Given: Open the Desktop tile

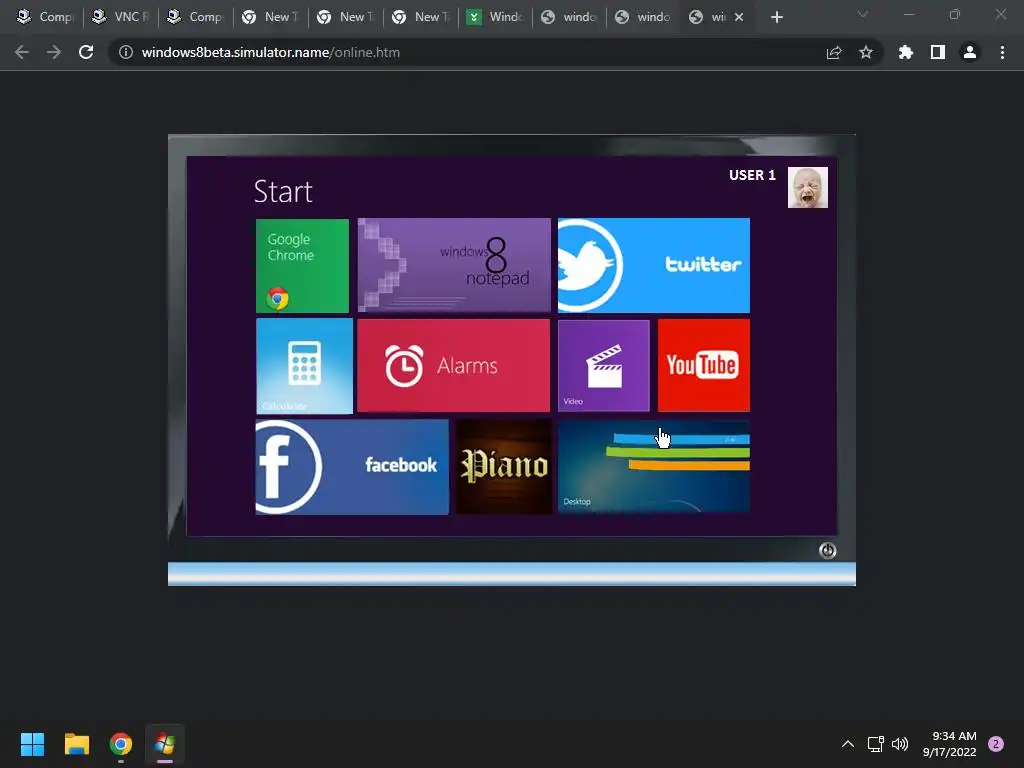Looking at the screenshot, I should pyautogui.click(x=654, y=467).
